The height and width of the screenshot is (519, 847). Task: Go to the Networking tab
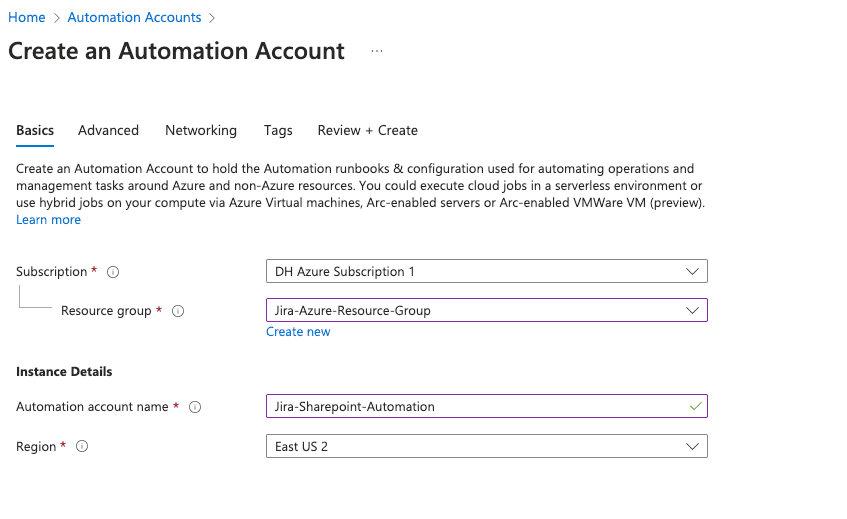point(201,130)
